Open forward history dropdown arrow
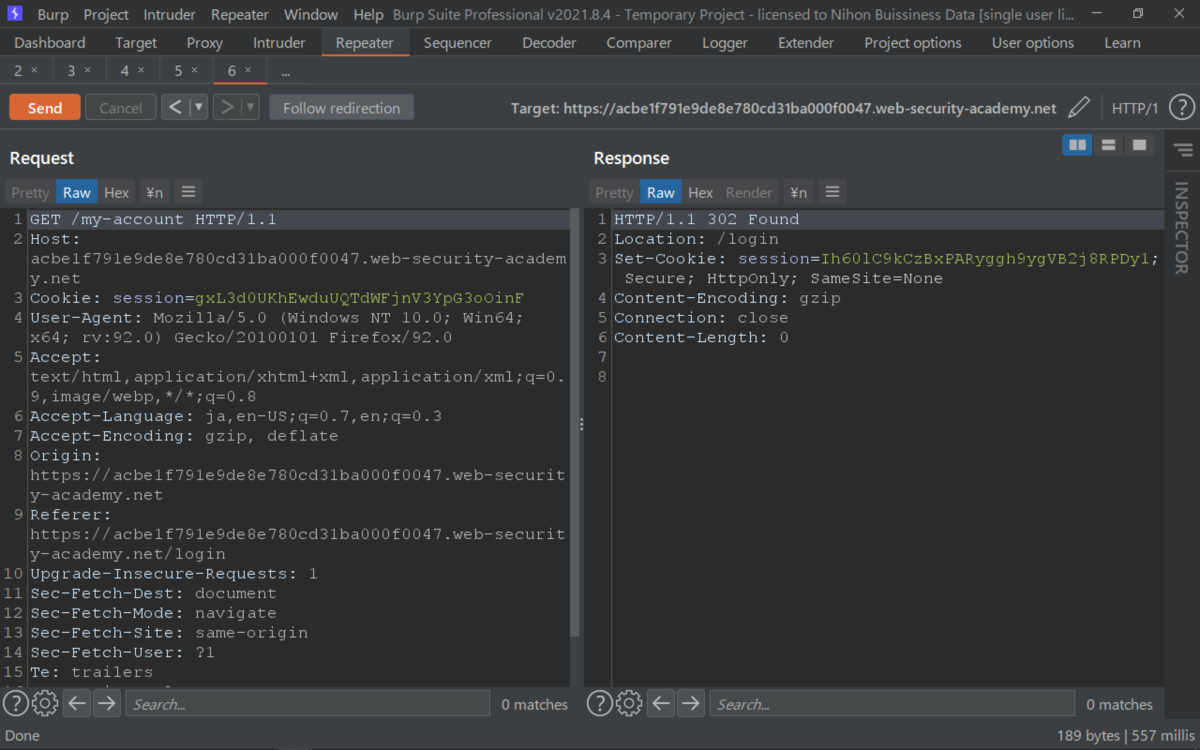 (251, 107)
